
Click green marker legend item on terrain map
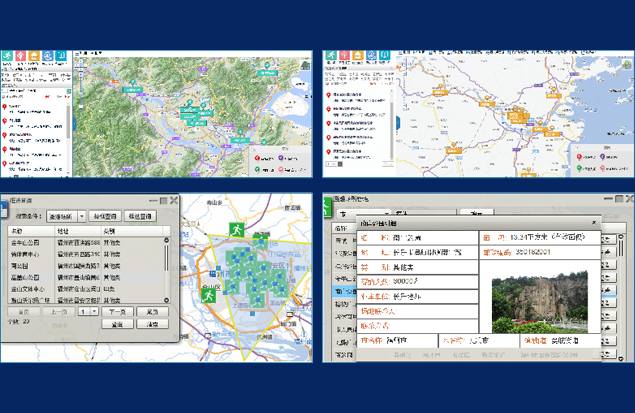coord(265,170)
